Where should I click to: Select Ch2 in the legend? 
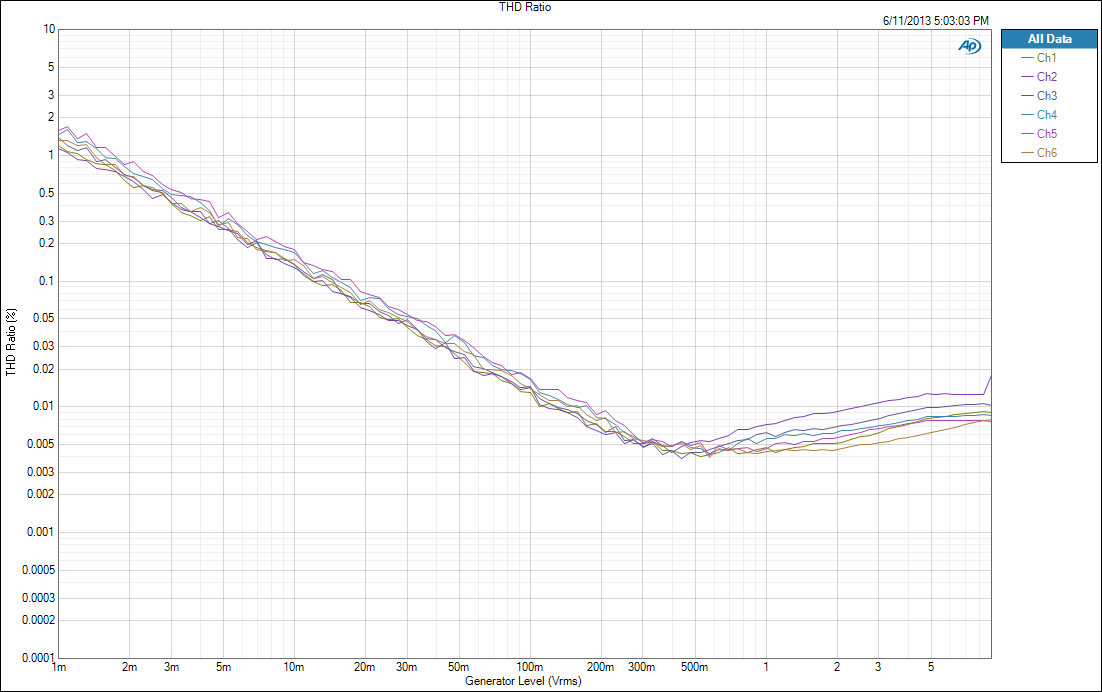tap(1046, 77)
